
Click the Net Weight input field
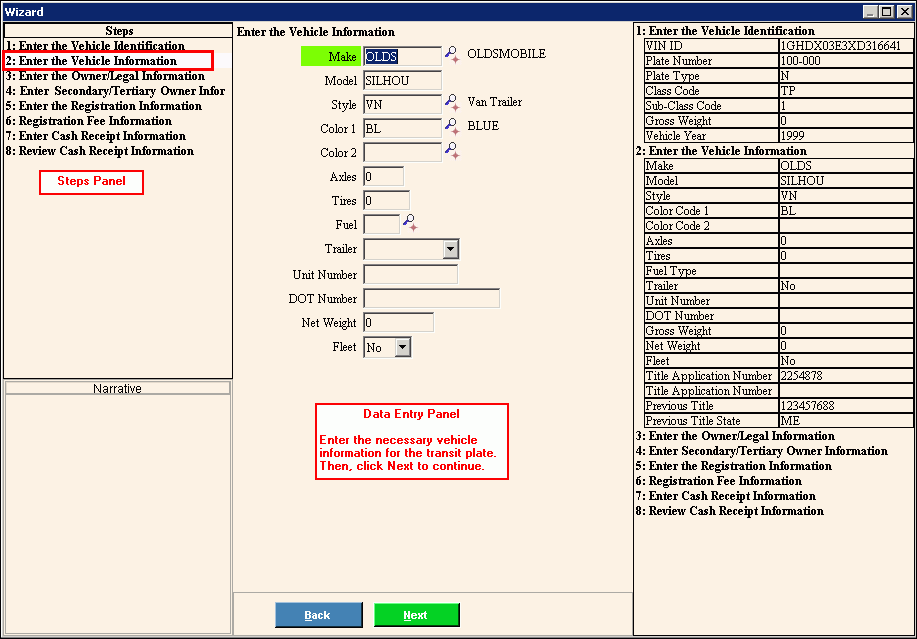[398, 323]
